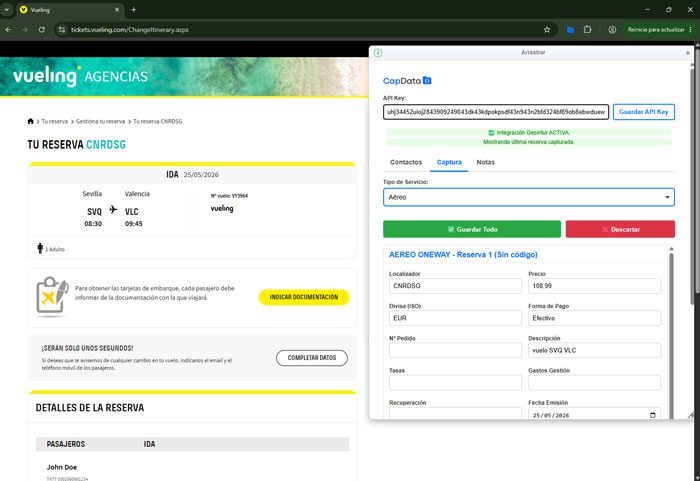This screenshot has width=700, height=481.
Task: Click Tu reserva CNRDSG breadcrumb
Action: pos(158,121)
